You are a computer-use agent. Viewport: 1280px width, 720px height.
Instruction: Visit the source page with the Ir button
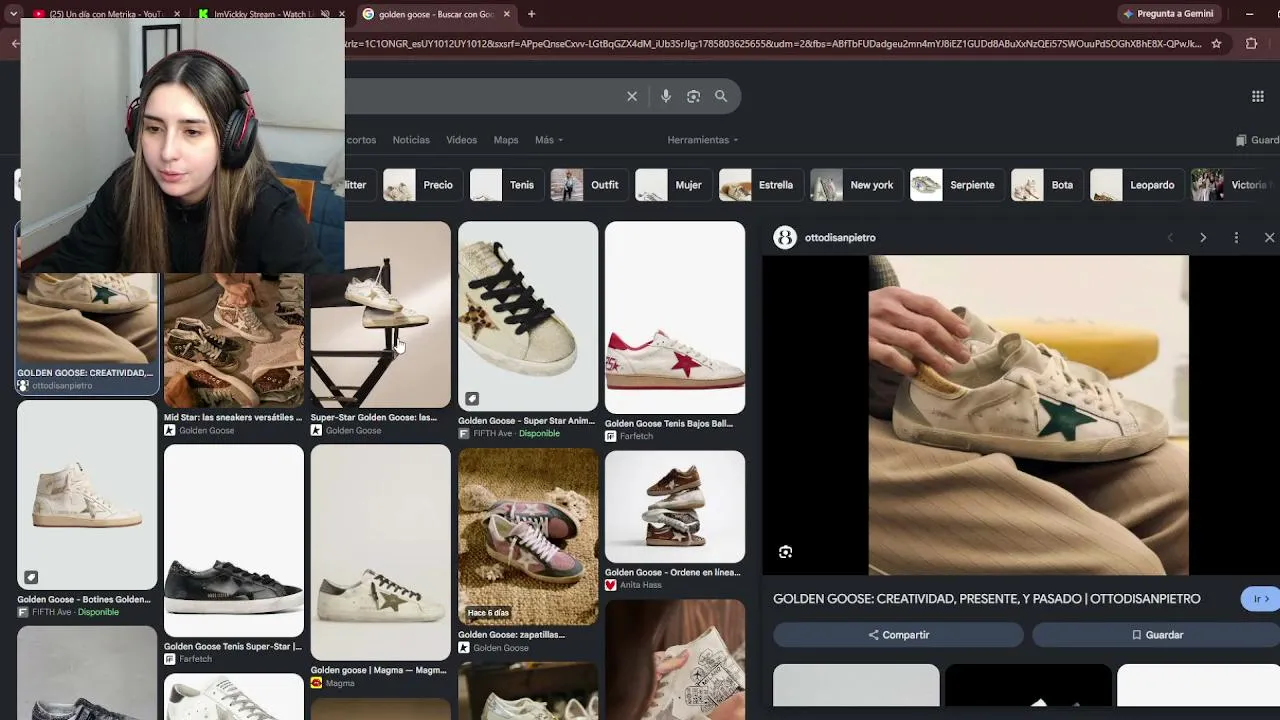pos(1261,599)
